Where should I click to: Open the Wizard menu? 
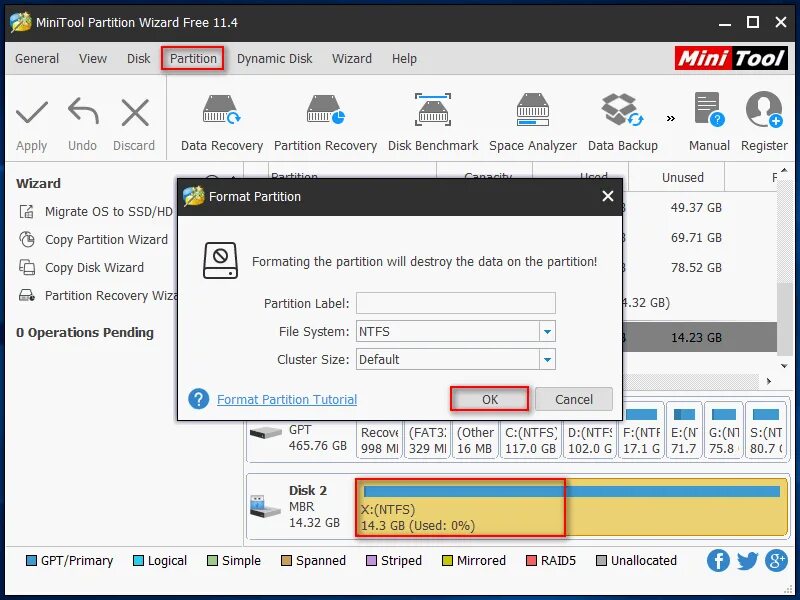click(352, 59)
